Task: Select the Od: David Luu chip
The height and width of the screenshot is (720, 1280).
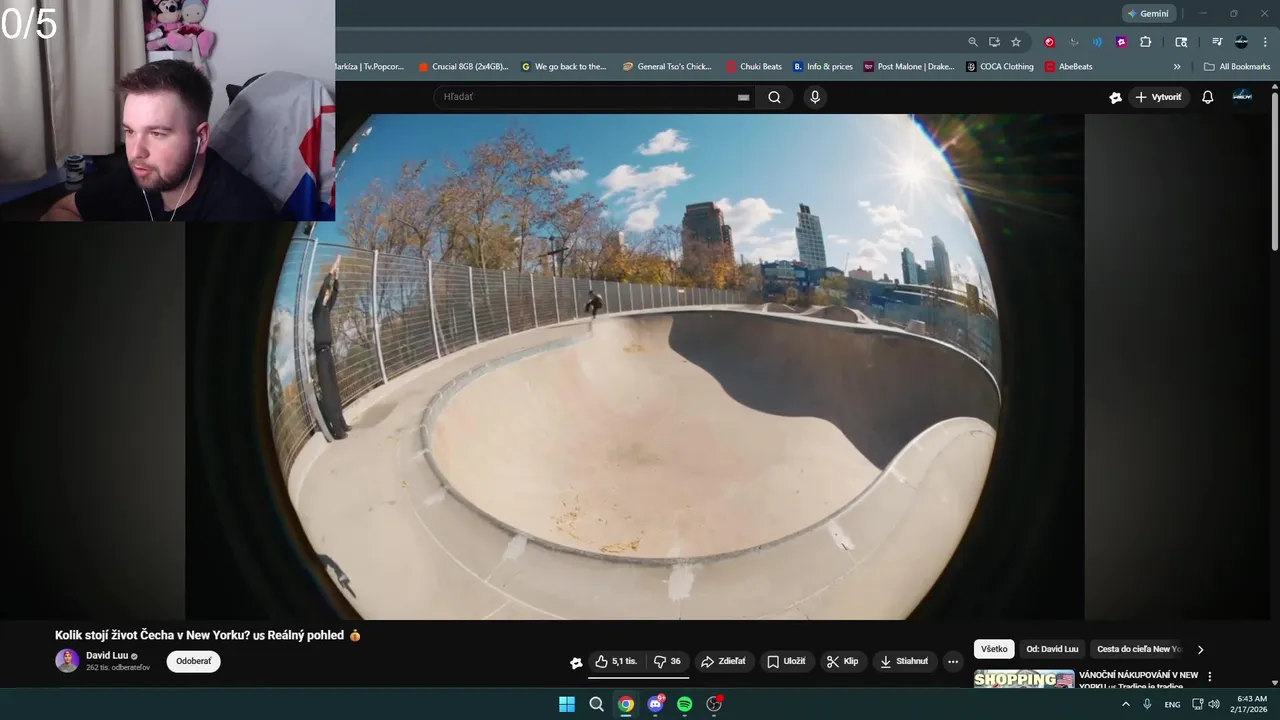Action: tap(1052, 649)
